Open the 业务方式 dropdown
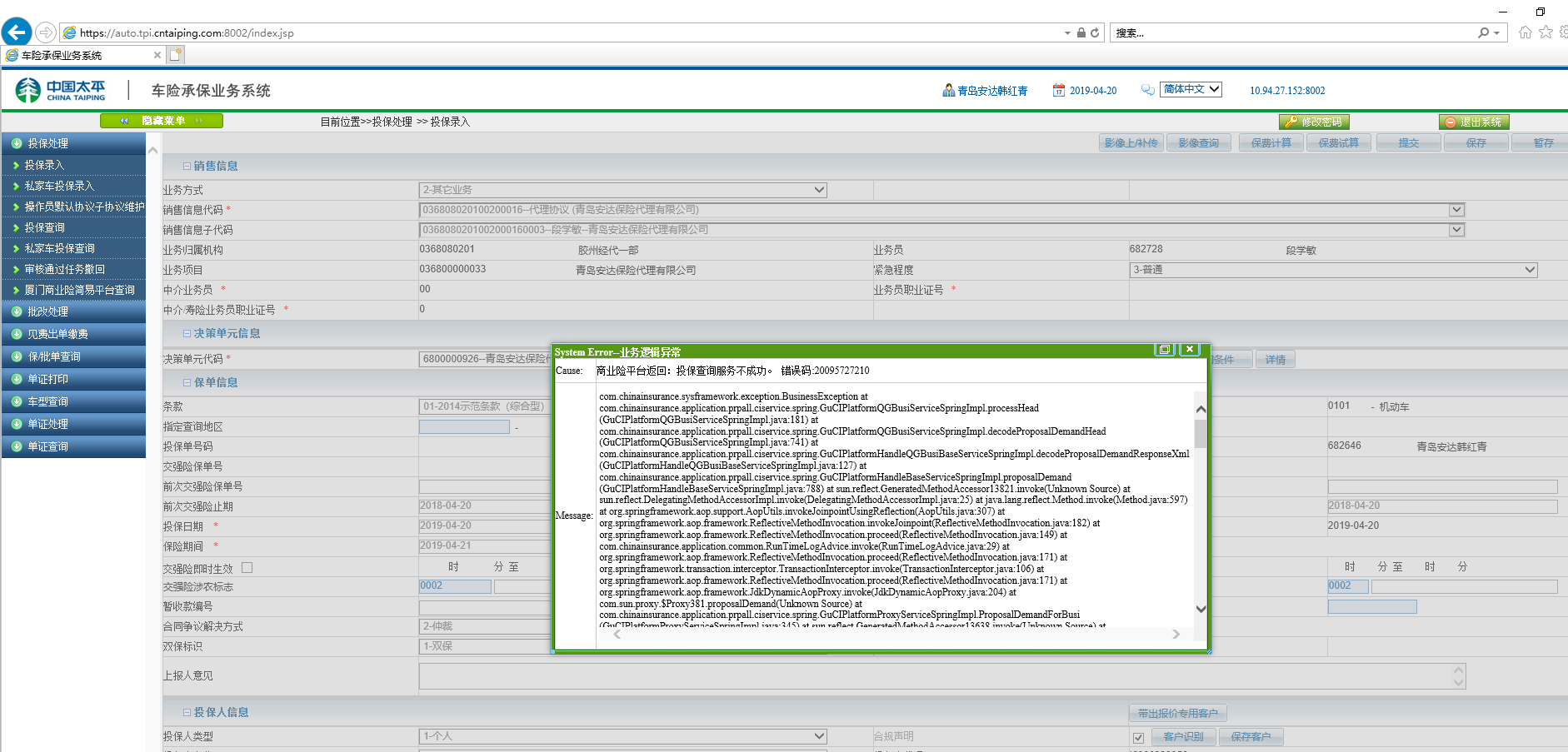Screen dimensions: 1568x752 819,190
